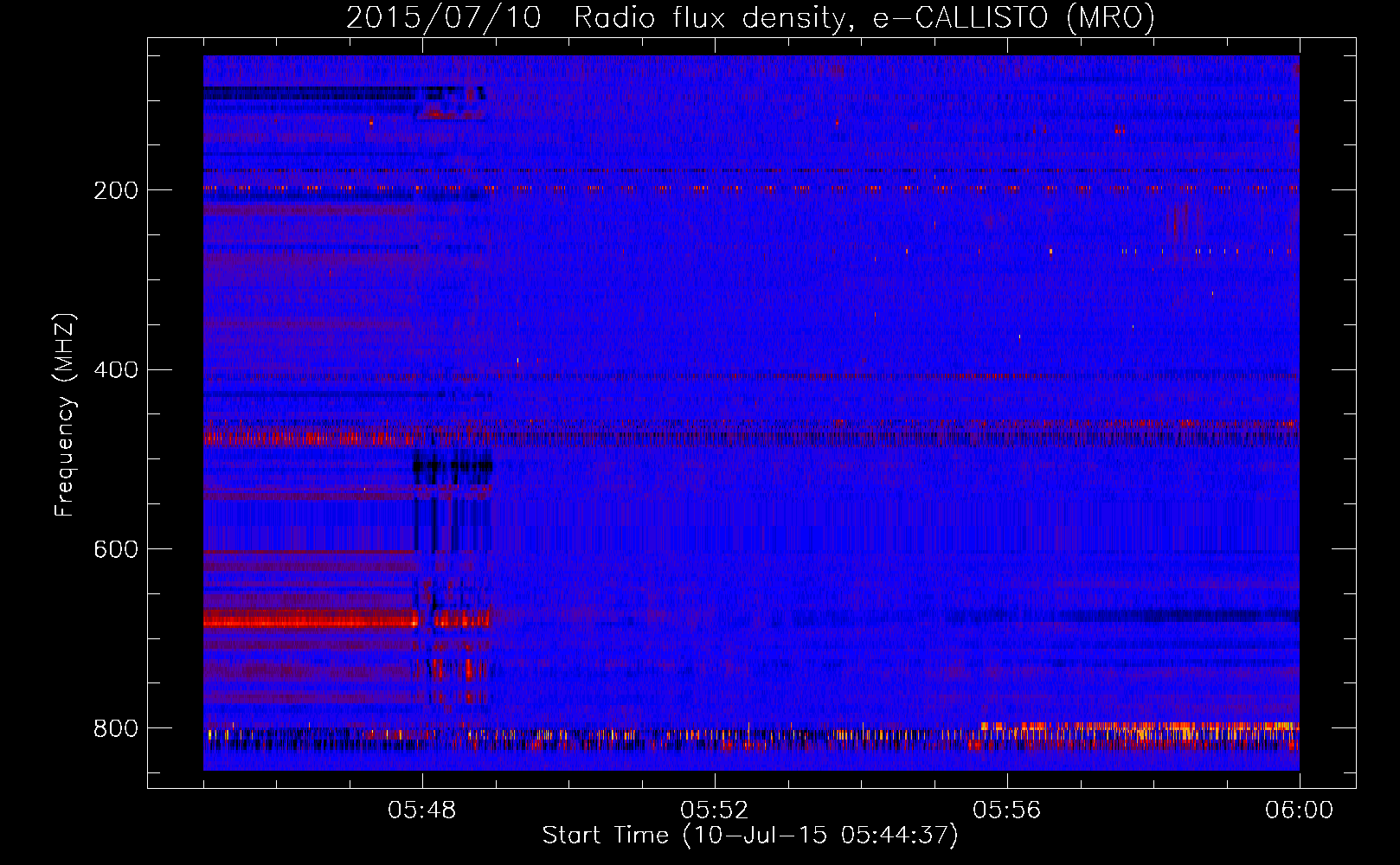
Task: Select the 400 frequency tick label
Action: pos(116,370)
